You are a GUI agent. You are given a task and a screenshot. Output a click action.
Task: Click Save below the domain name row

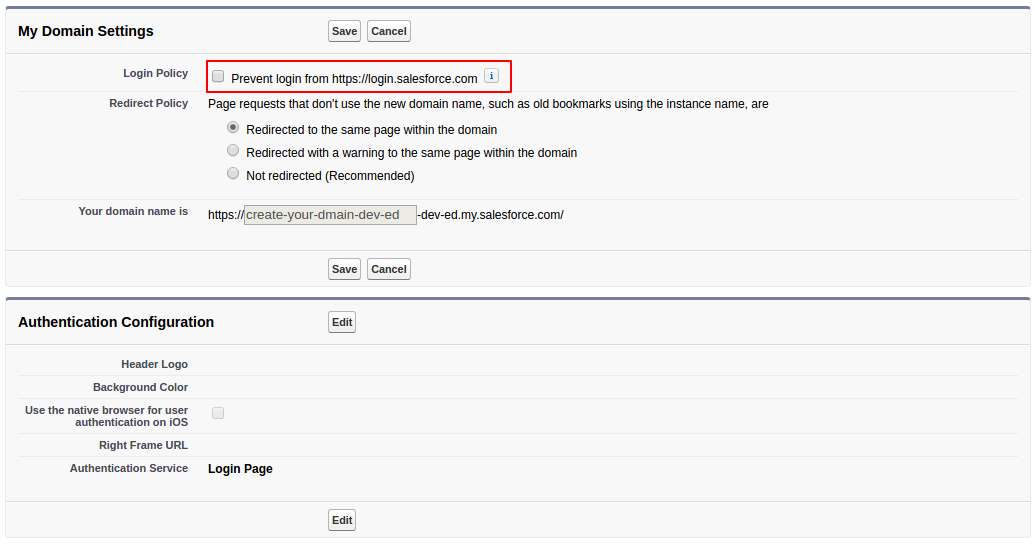pos(344,269)
